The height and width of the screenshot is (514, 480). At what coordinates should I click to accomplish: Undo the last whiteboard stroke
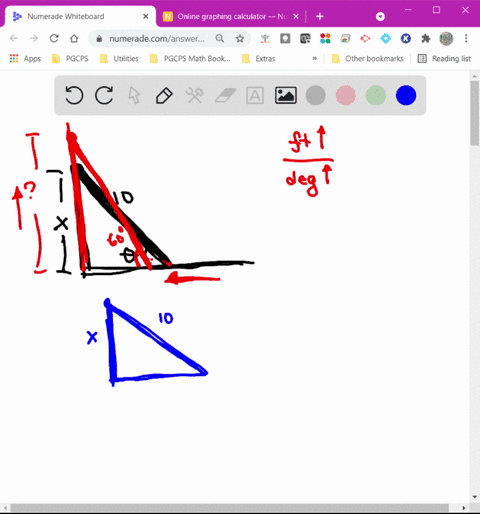[x=74, y=95]
